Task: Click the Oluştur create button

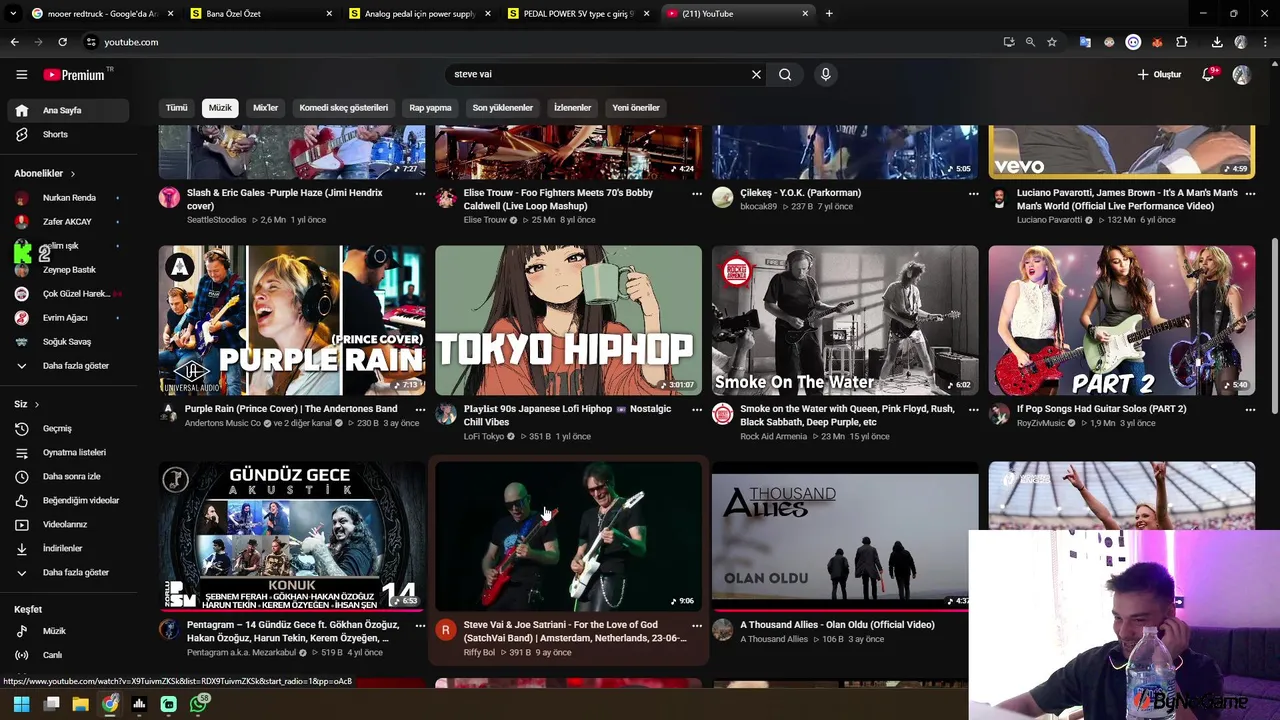Action: click(x=1159, y=74)
